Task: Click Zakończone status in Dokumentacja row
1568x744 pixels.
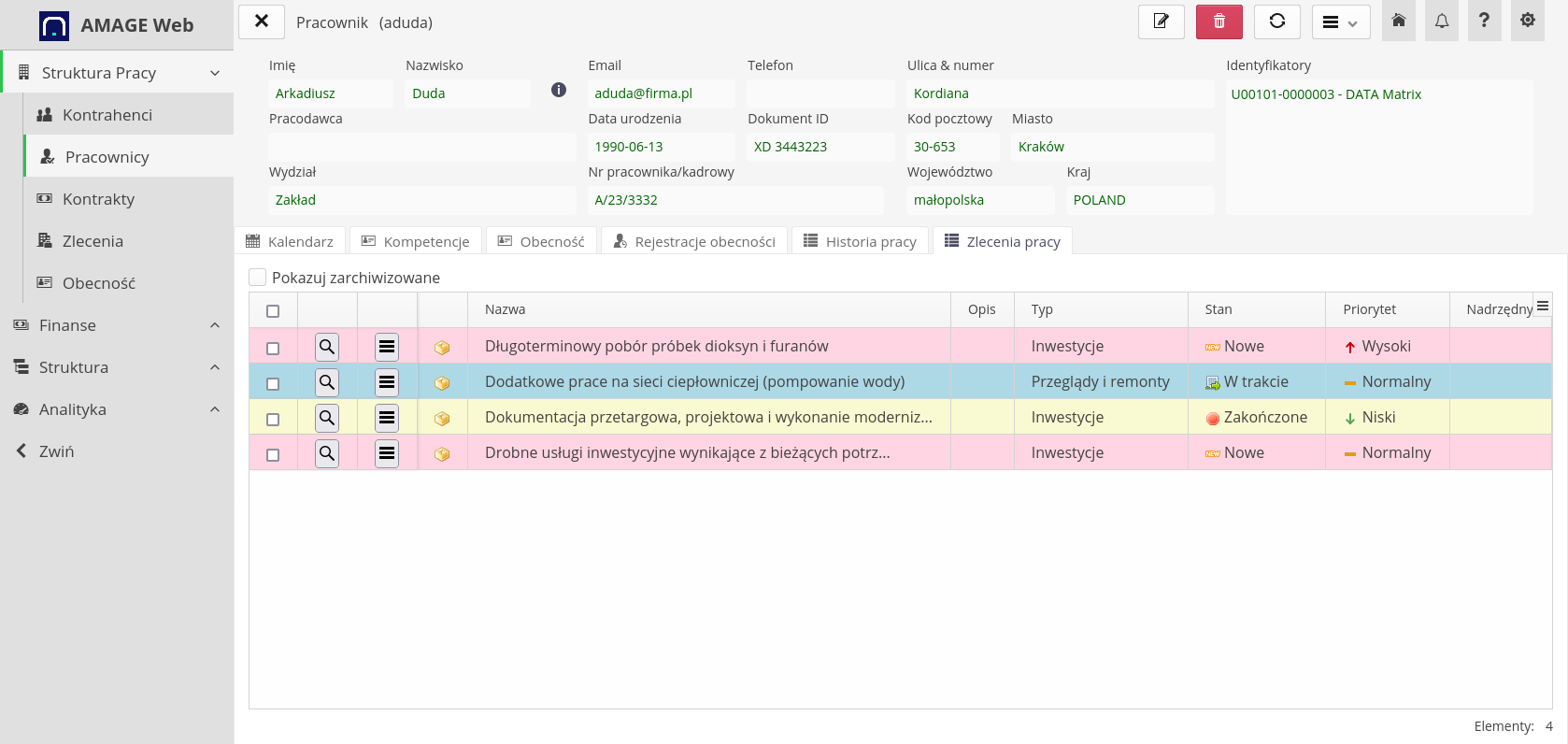Action: (1257, 417)
